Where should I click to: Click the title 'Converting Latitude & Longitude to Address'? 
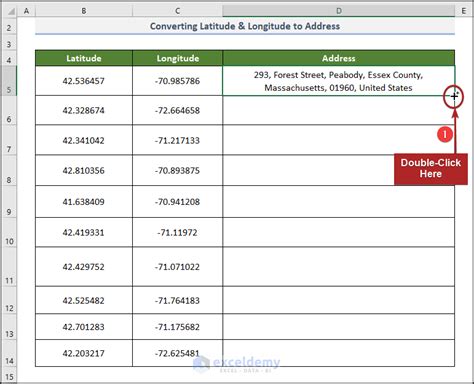click(245, 26)
